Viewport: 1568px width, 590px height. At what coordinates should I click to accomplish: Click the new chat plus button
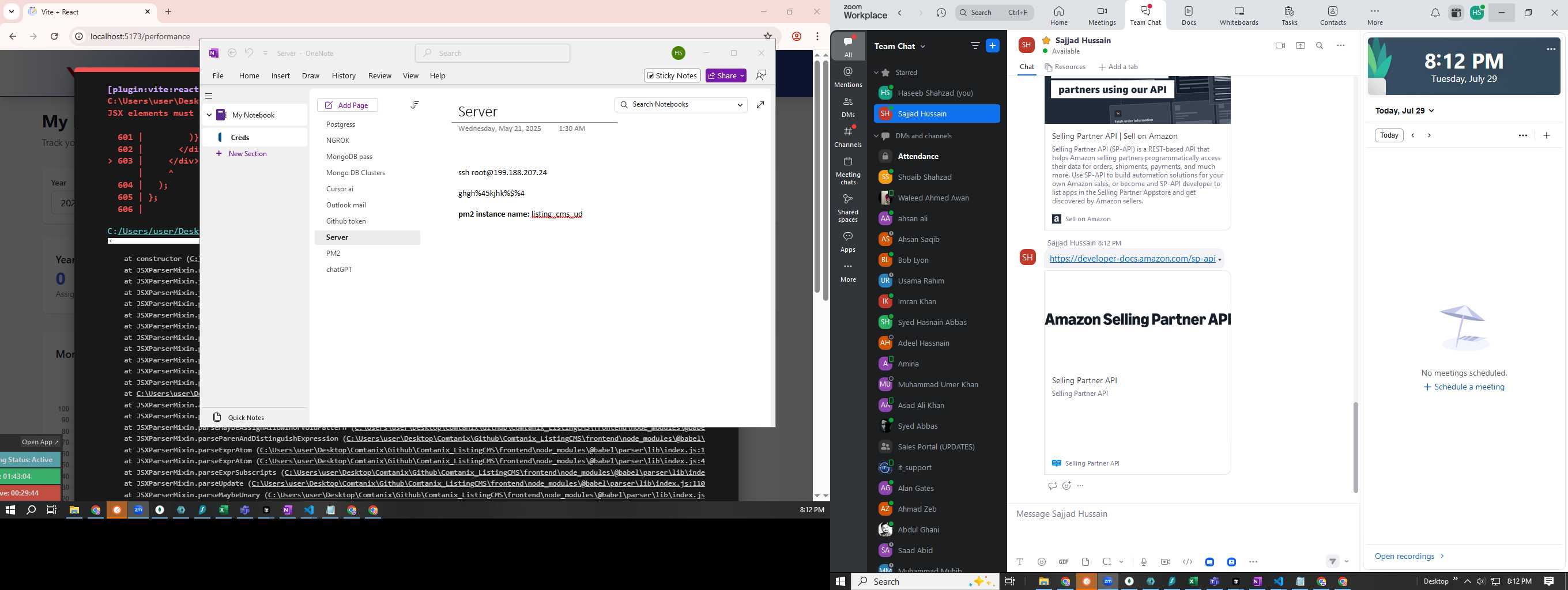pos(992,46)
